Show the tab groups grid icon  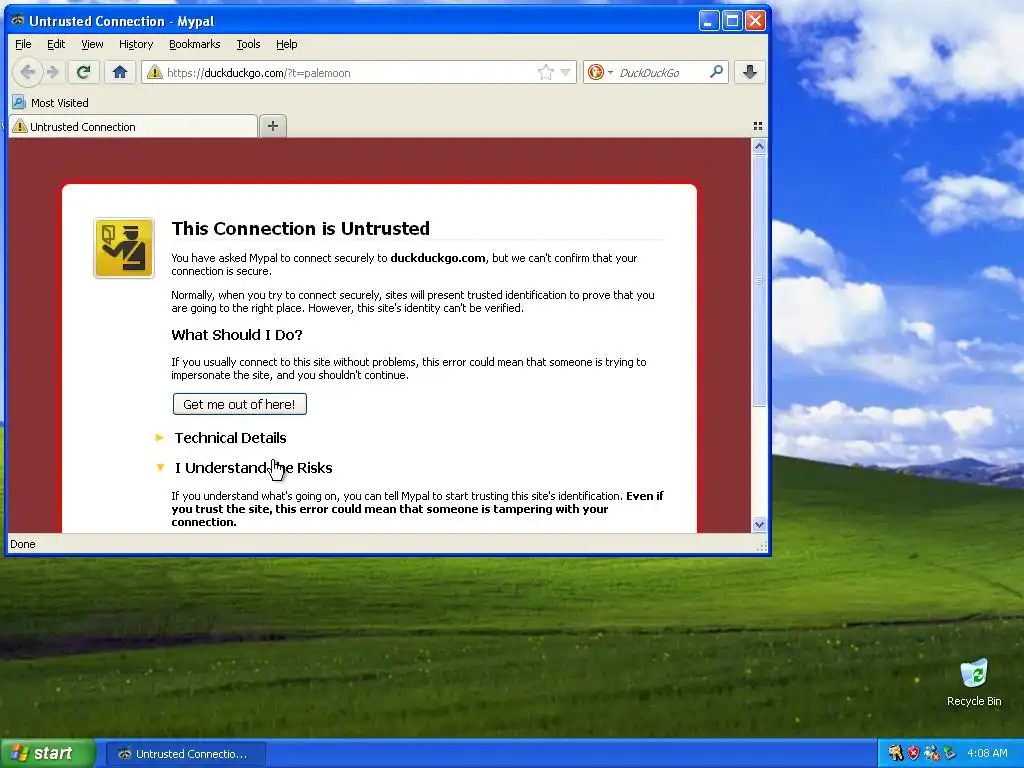[x=758, y=126]
